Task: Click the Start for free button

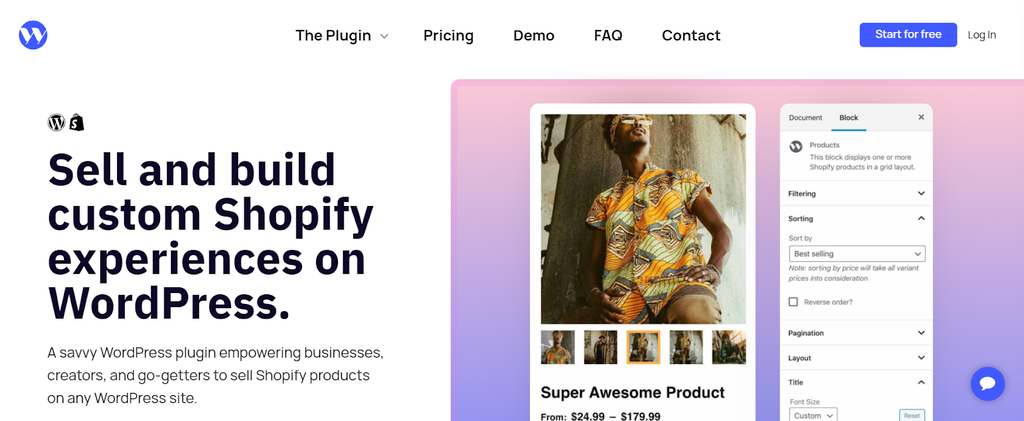Action: tap(908, 35)
